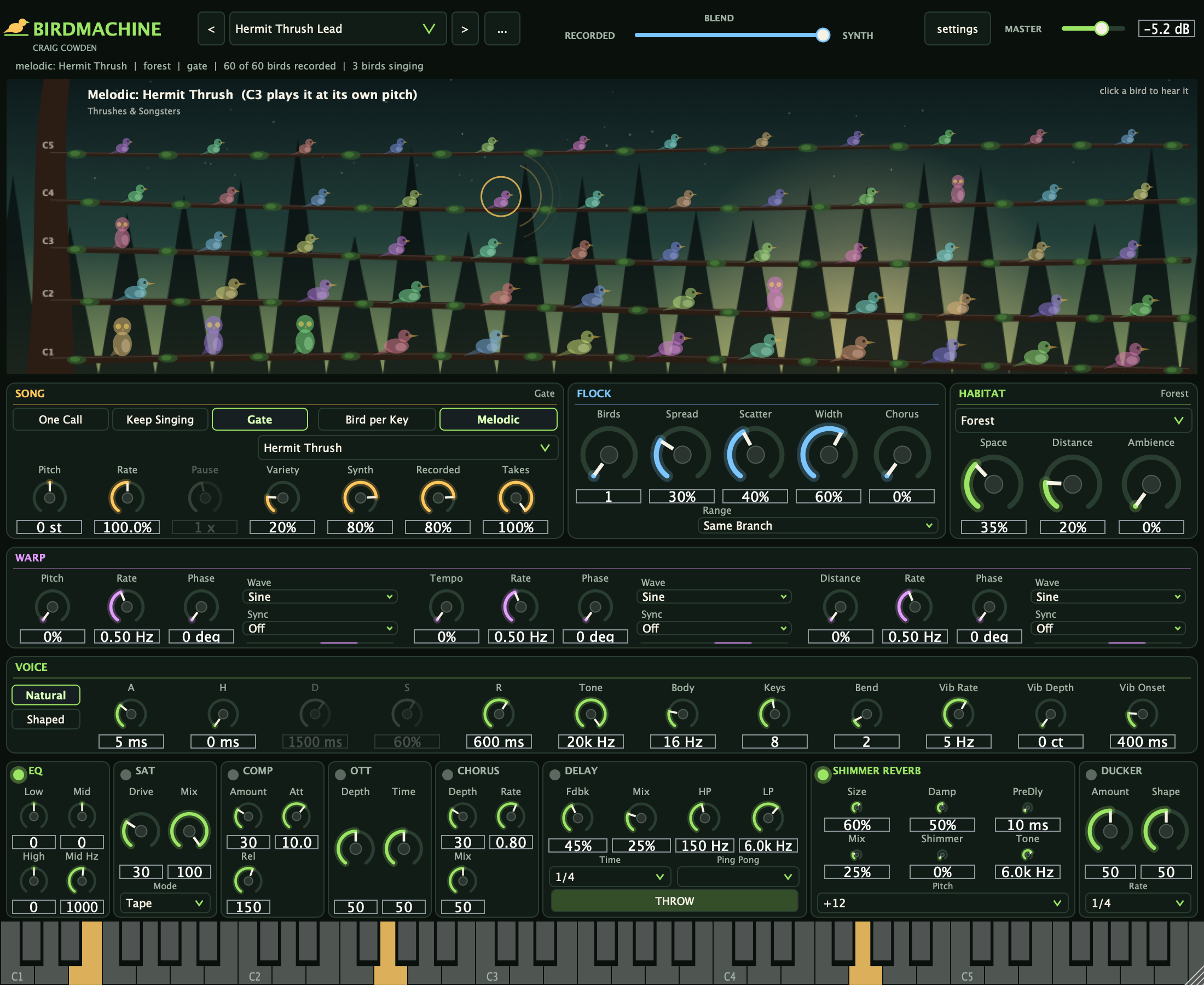Adjust the Flock Birds knob
The height and width of the screenshot is (985, 1204).
pyautogui.click(x=609, y=455)
